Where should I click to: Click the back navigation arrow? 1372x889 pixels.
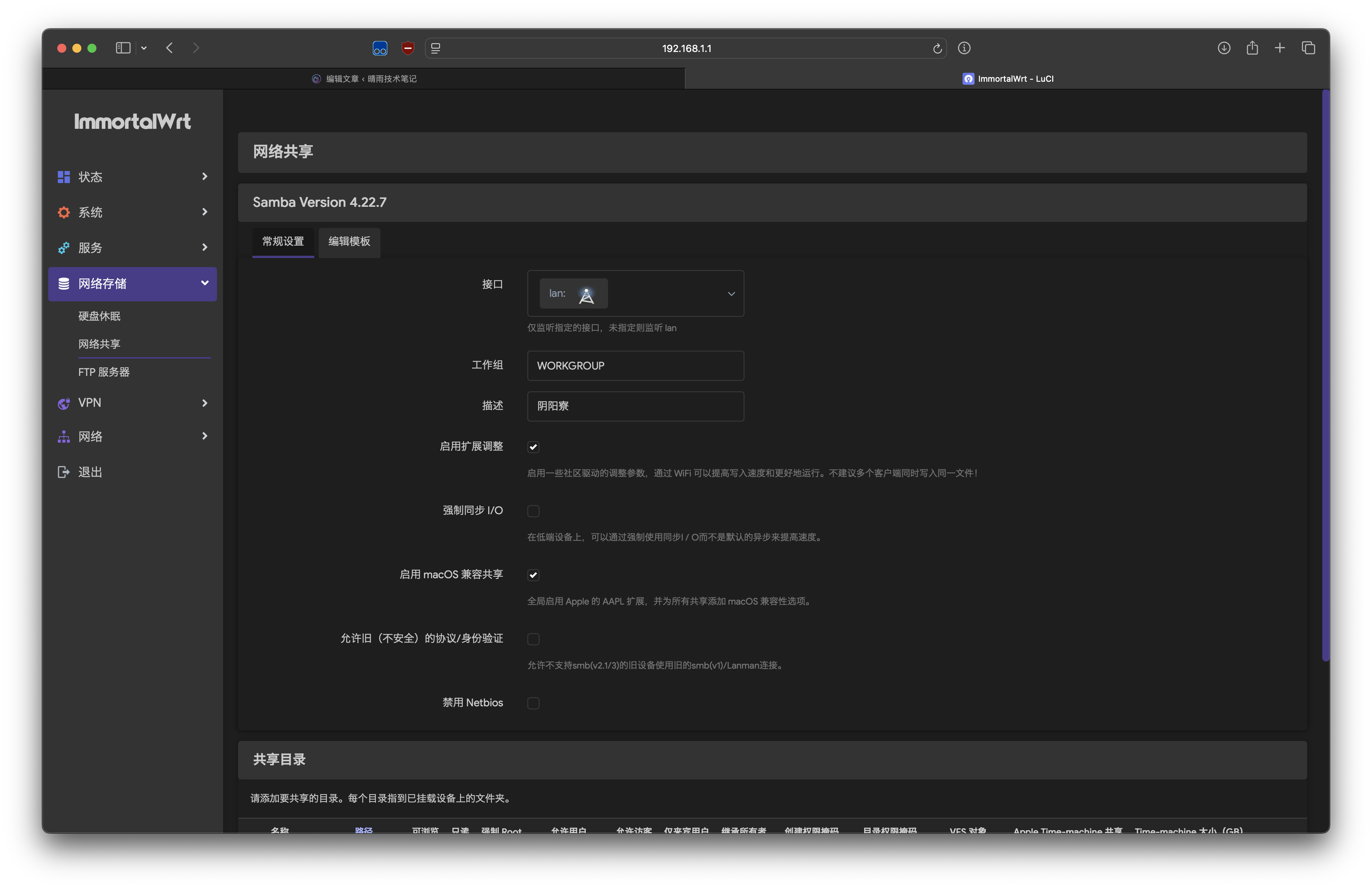click(170, 48)
